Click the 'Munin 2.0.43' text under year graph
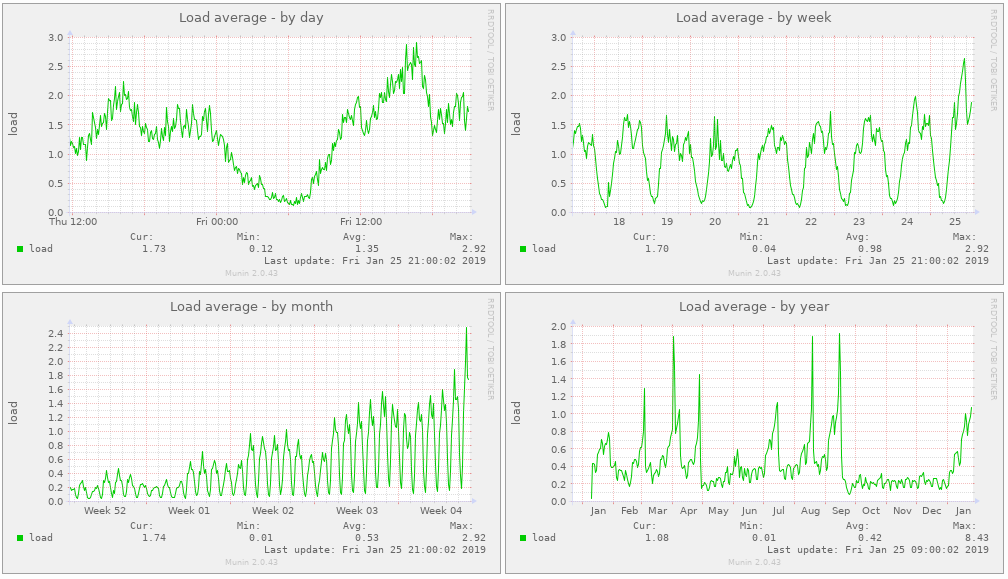The height and width of the screenshot is (579, 1008). pyautogui.click(x=754, y=562)
